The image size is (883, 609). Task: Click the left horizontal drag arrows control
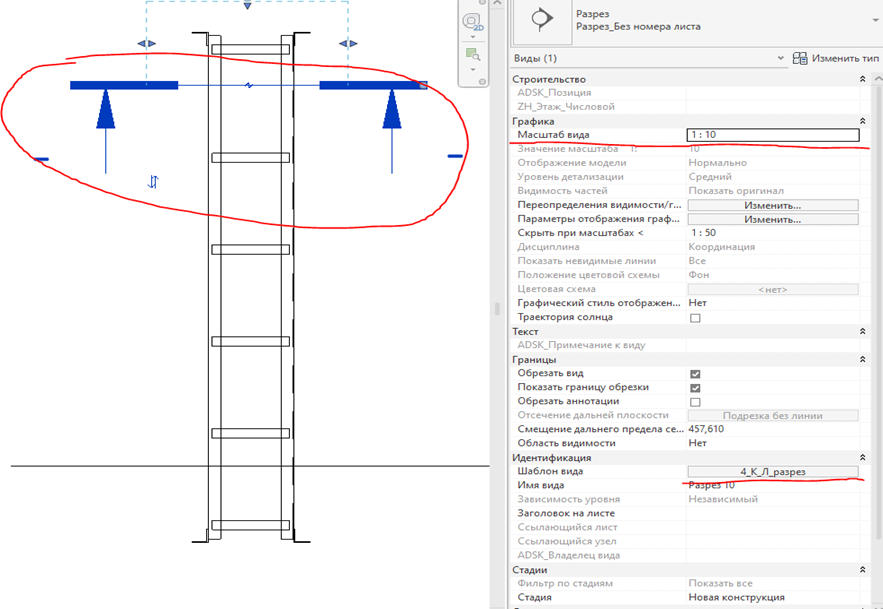coord(146,43)
